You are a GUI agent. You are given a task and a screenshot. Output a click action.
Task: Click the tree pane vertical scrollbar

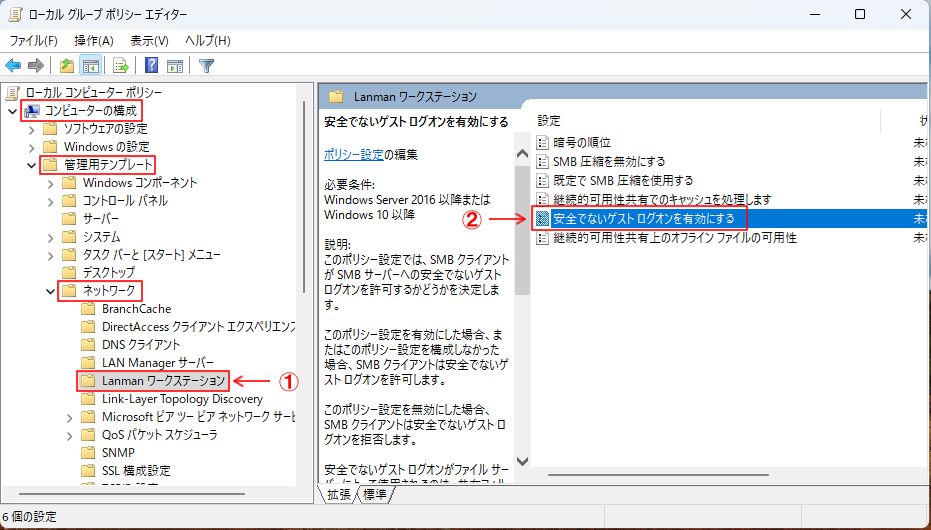[x=305, y=196]
